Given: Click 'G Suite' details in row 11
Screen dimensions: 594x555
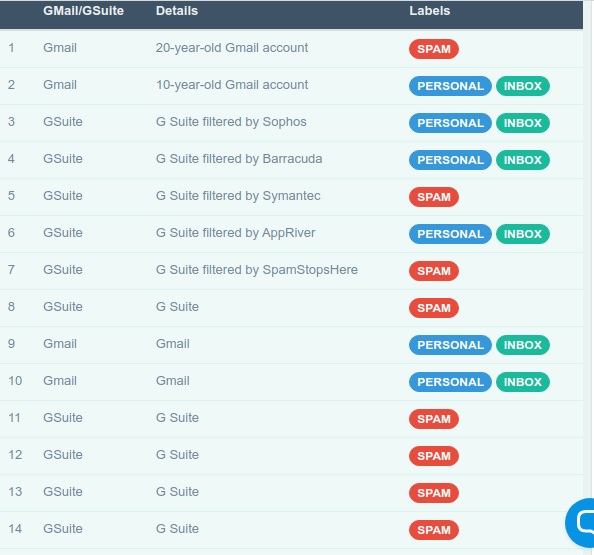Looking at the screenshot, I should 177,418.
